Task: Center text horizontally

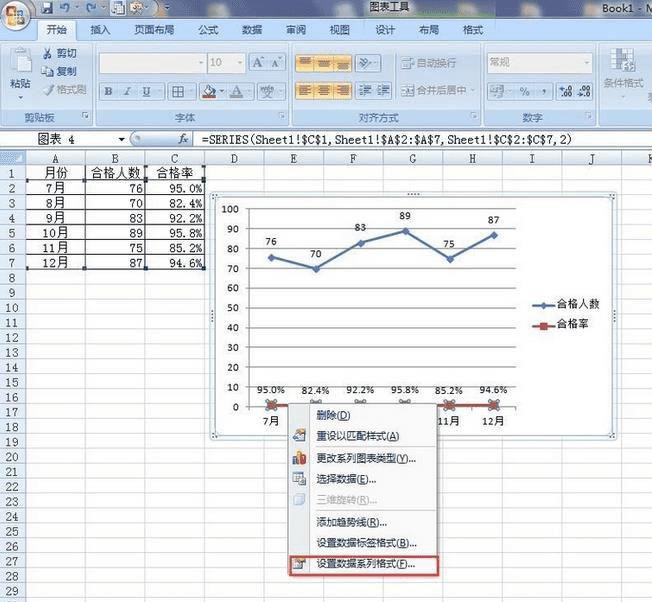Action: (x=324, y=91)
